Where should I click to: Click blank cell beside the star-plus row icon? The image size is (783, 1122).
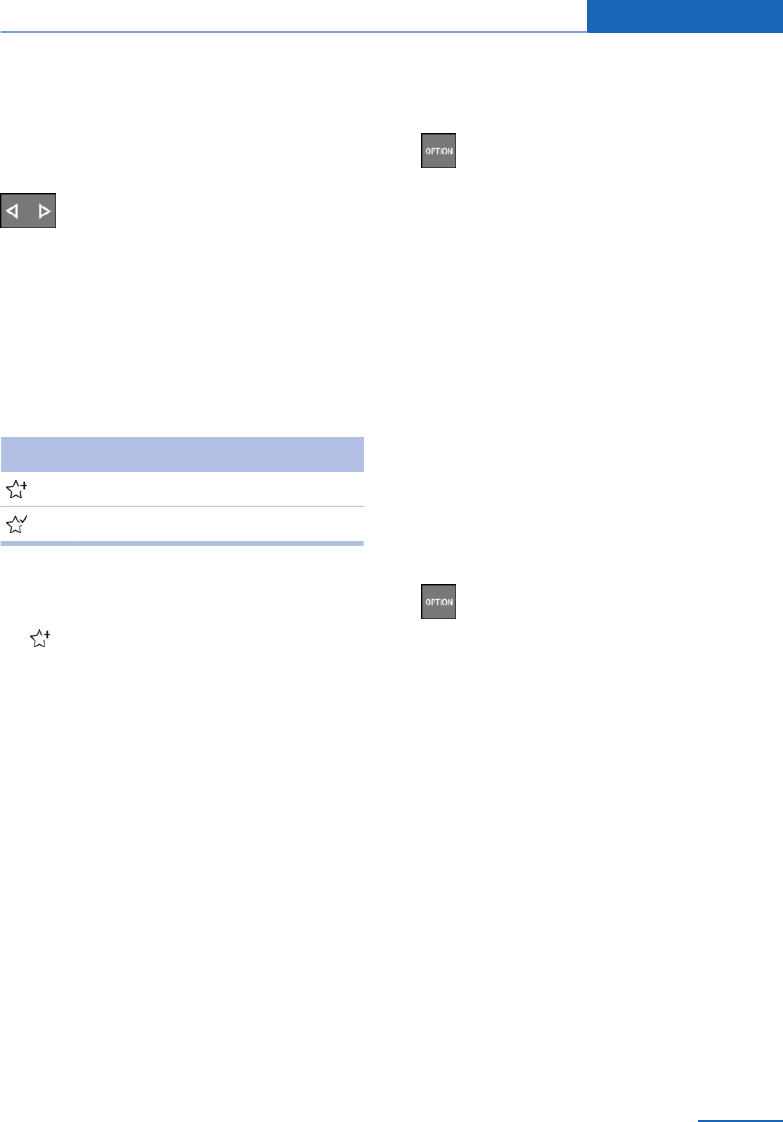[x=200, y=489]
